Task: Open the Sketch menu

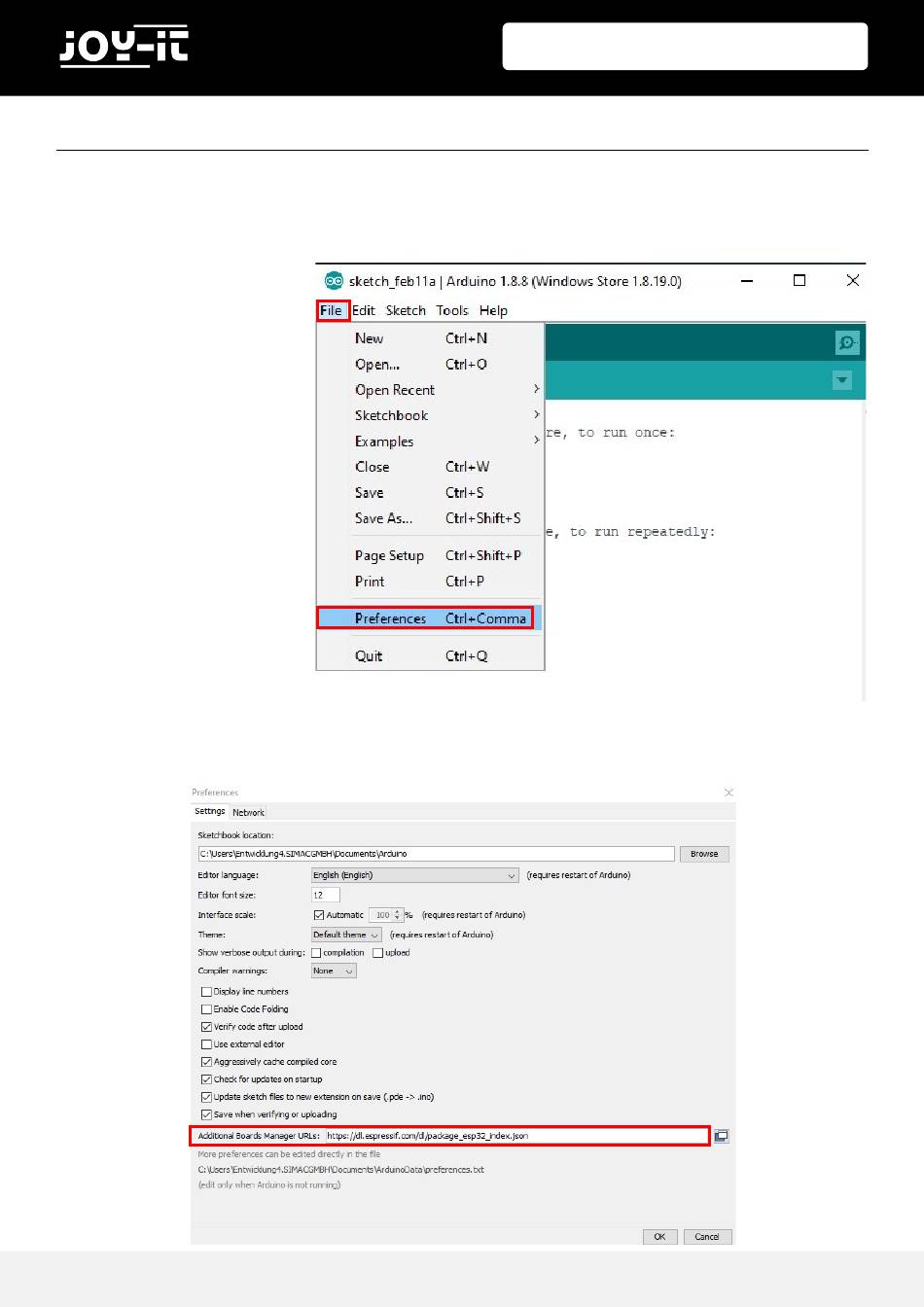Action: pyautogui.click(x=406, y=311)
